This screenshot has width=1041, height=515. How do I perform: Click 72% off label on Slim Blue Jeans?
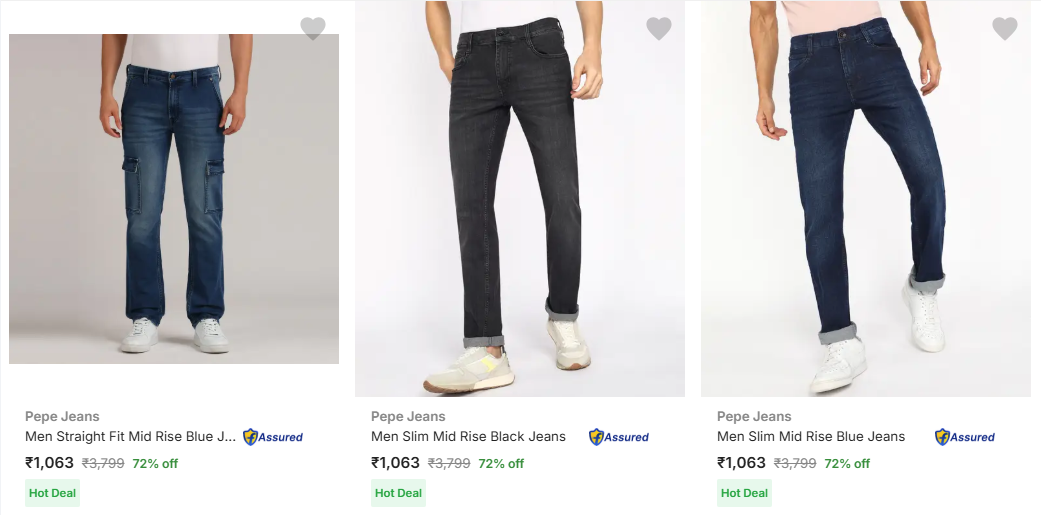tap(847, 464)
